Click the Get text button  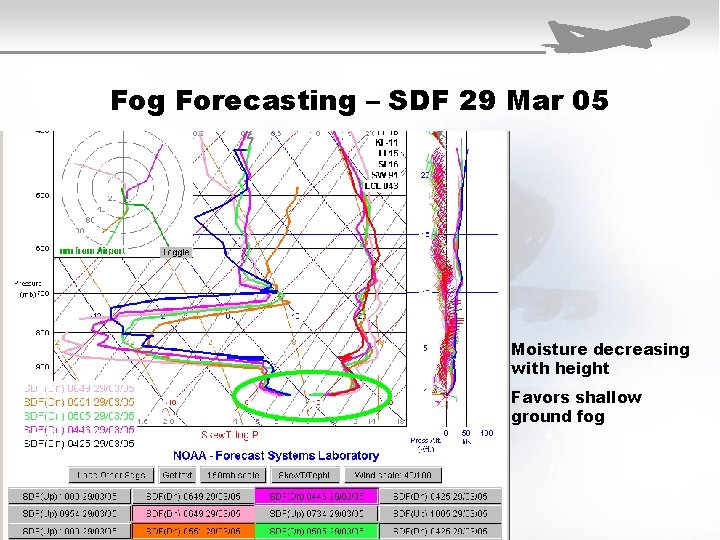coord(177,475)
